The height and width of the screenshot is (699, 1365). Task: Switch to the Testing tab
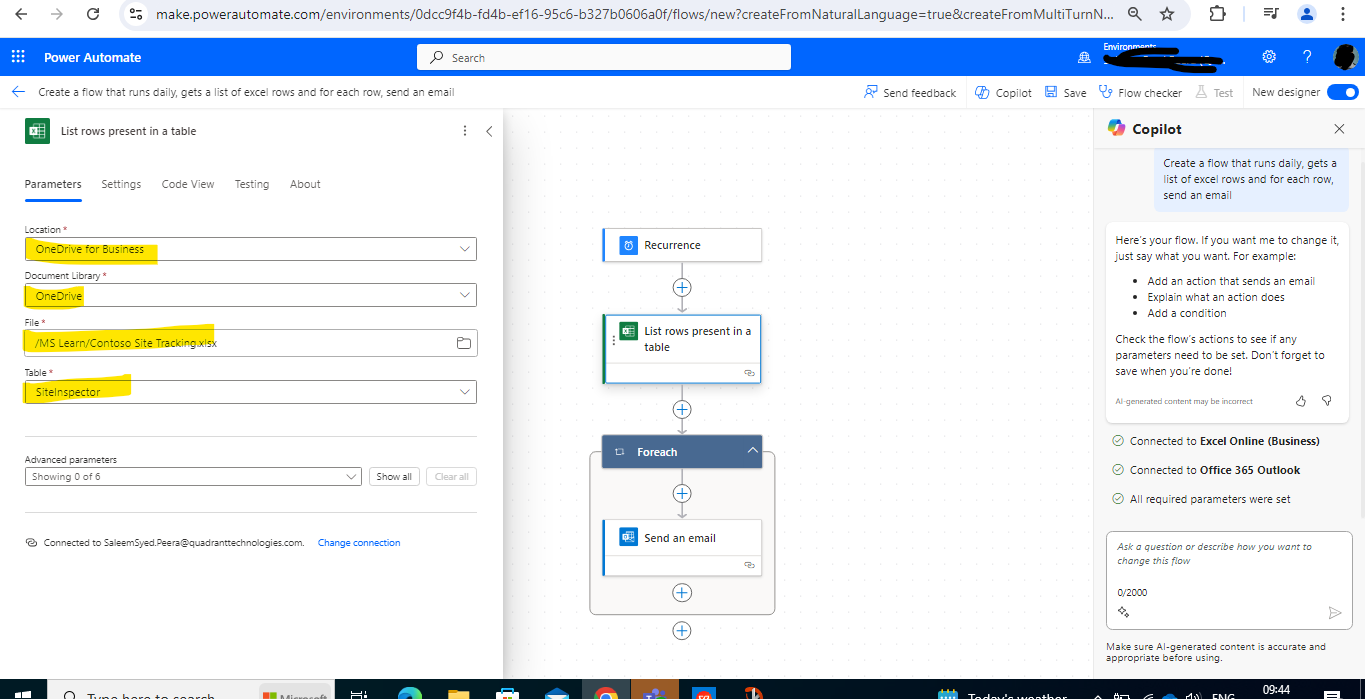252,184
